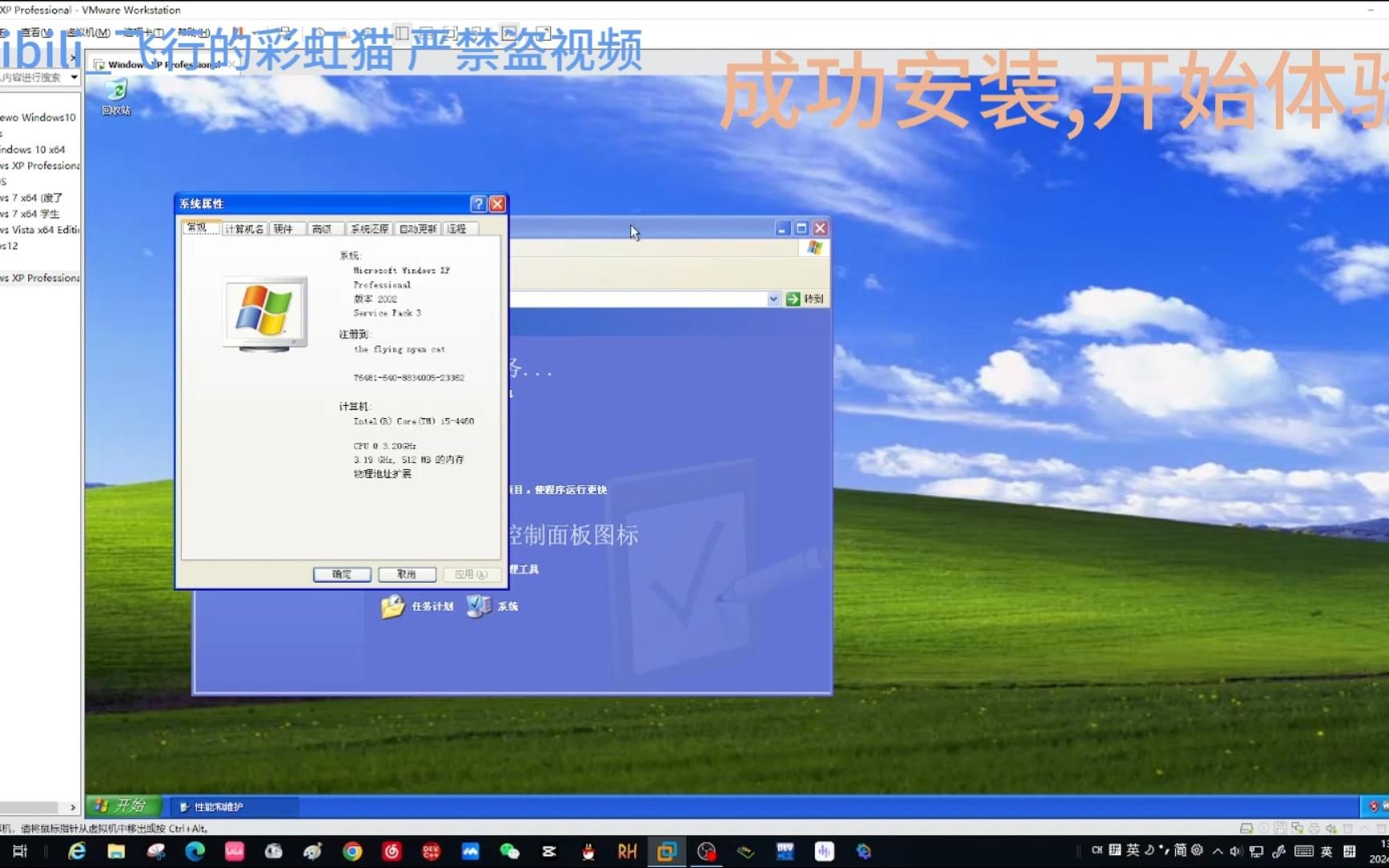Launch Microsoft Edge from the taskbar
The width and height of the screenshot is (1389, 868).
click(195, 852)
